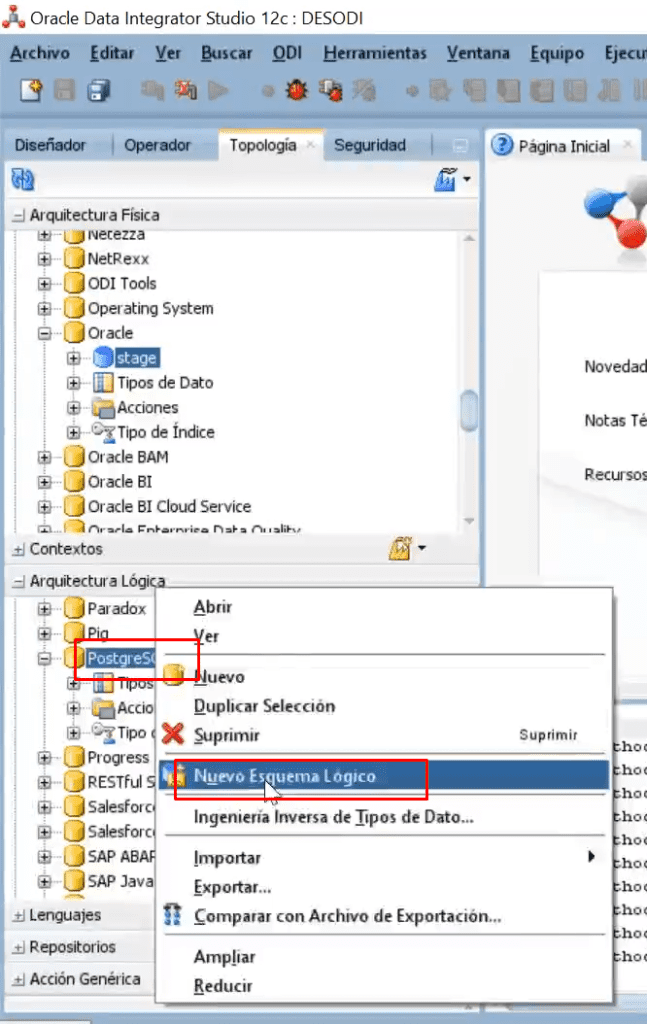The image size is (647, 1024).
Task: Click the Oracle BI Cloud Service icon
Action: coord(74,506)
